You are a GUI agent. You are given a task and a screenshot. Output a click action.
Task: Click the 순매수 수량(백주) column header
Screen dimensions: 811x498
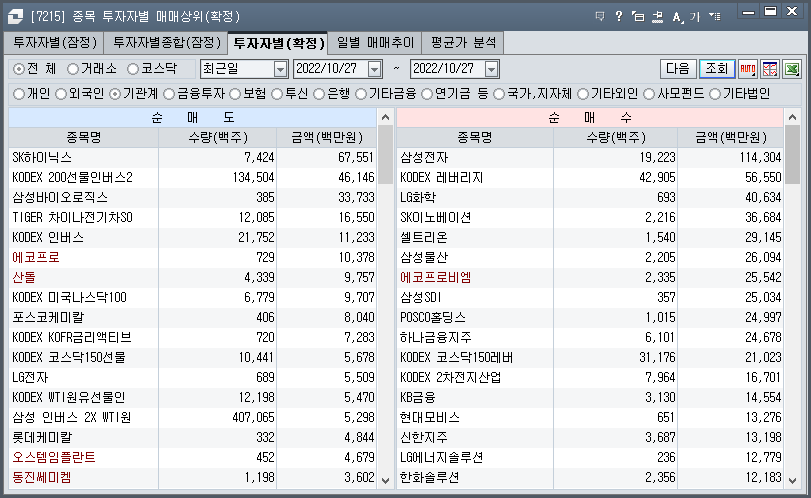(615, 138)
